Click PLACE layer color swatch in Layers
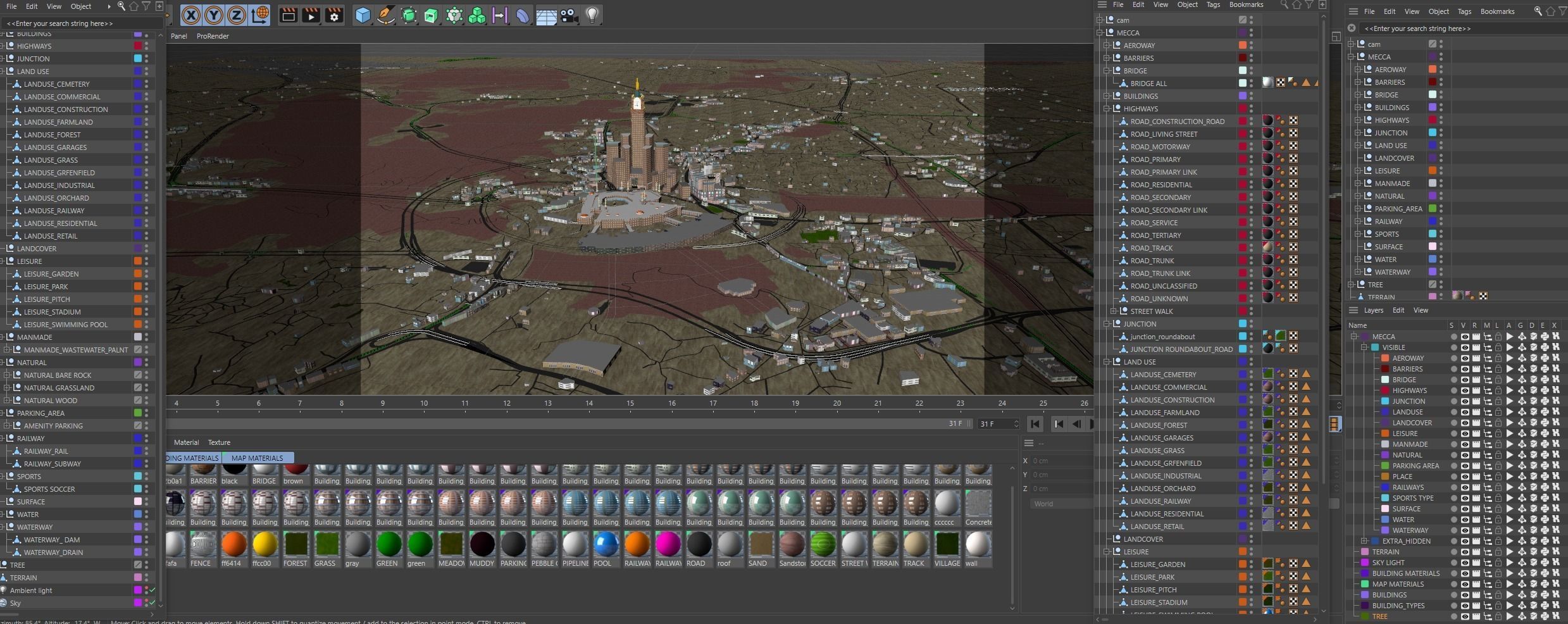Screen dimensions: 1568x624 (1385, 477)
